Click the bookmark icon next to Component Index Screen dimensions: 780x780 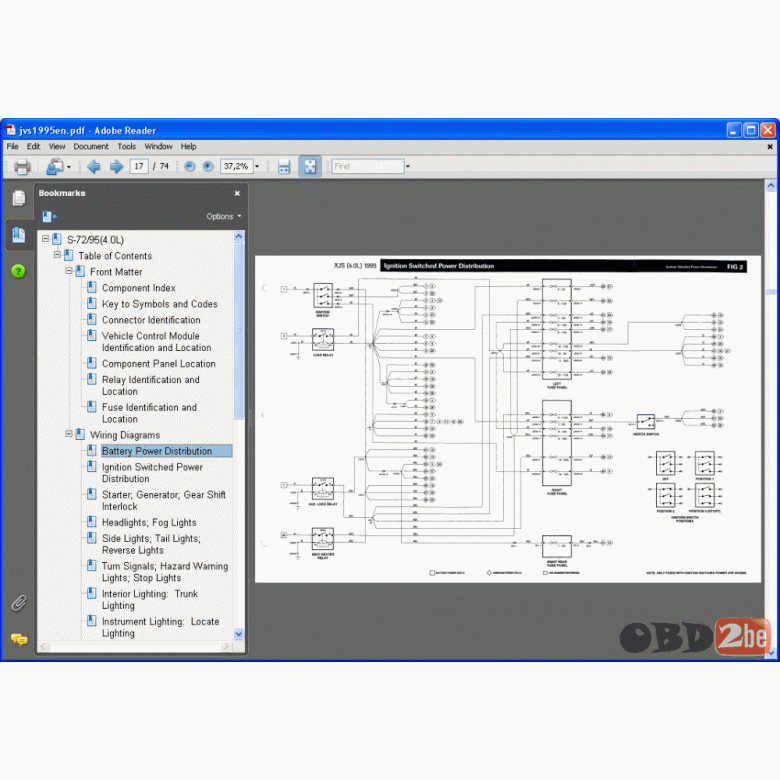92,287
